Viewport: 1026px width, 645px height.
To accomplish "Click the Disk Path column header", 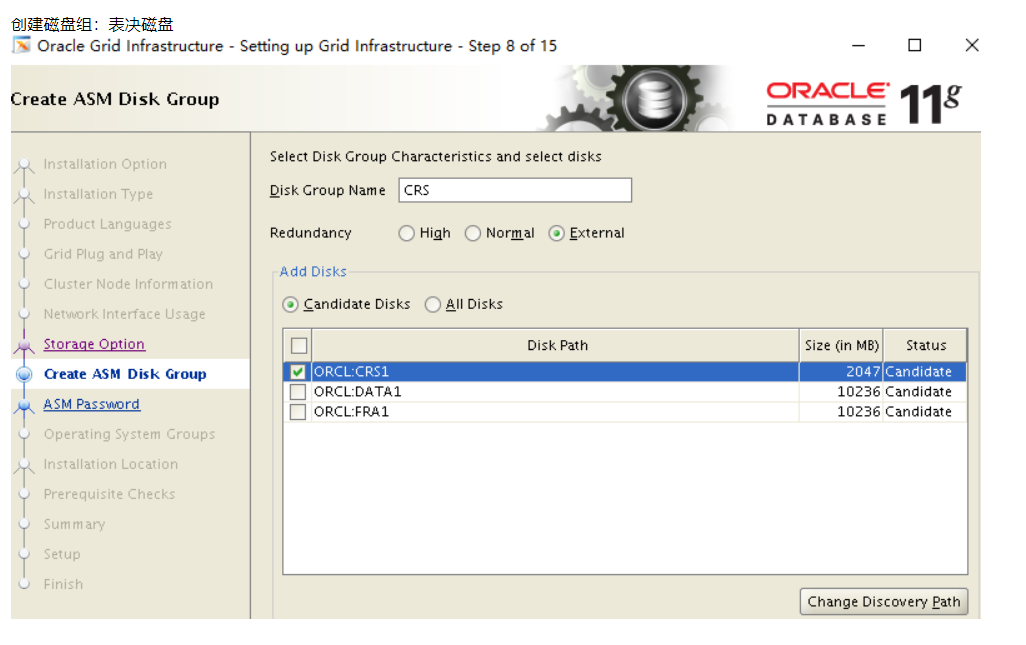I will pos(556,345).
